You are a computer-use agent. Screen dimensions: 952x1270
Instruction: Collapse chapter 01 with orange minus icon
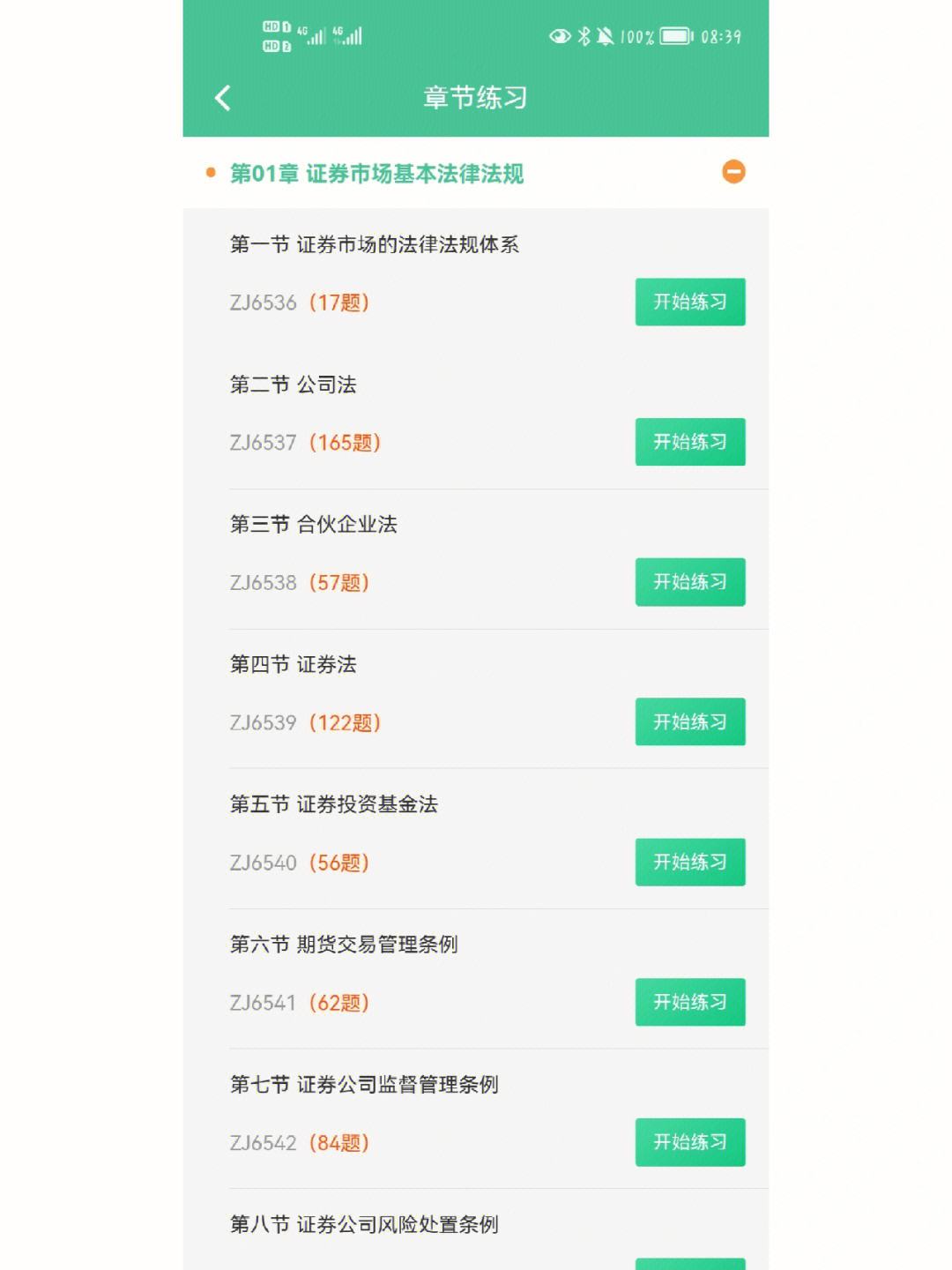pyautogui.click(x=733, y=172)
